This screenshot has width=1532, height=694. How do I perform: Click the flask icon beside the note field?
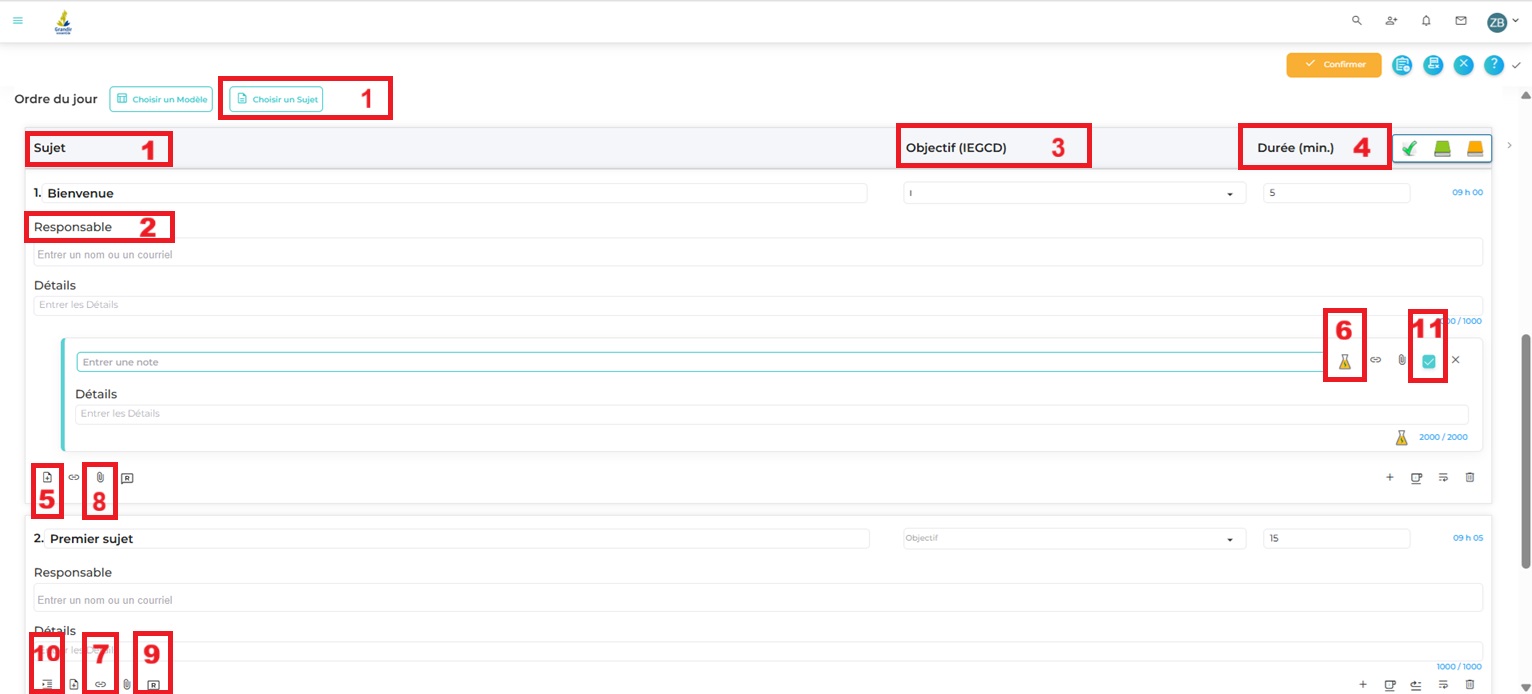pyautogui.click(x=1344, y=361)
